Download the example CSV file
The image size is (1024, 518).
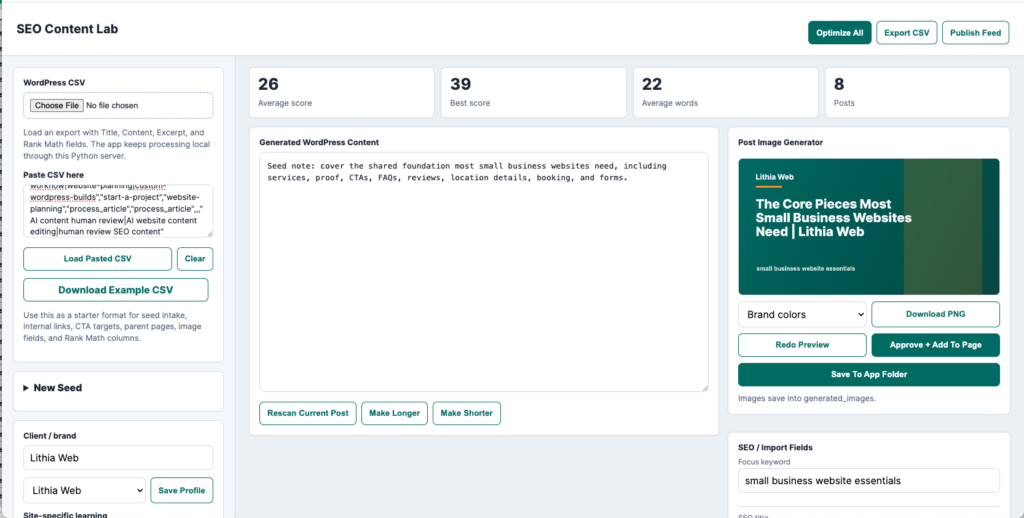(x=116, y=290)
